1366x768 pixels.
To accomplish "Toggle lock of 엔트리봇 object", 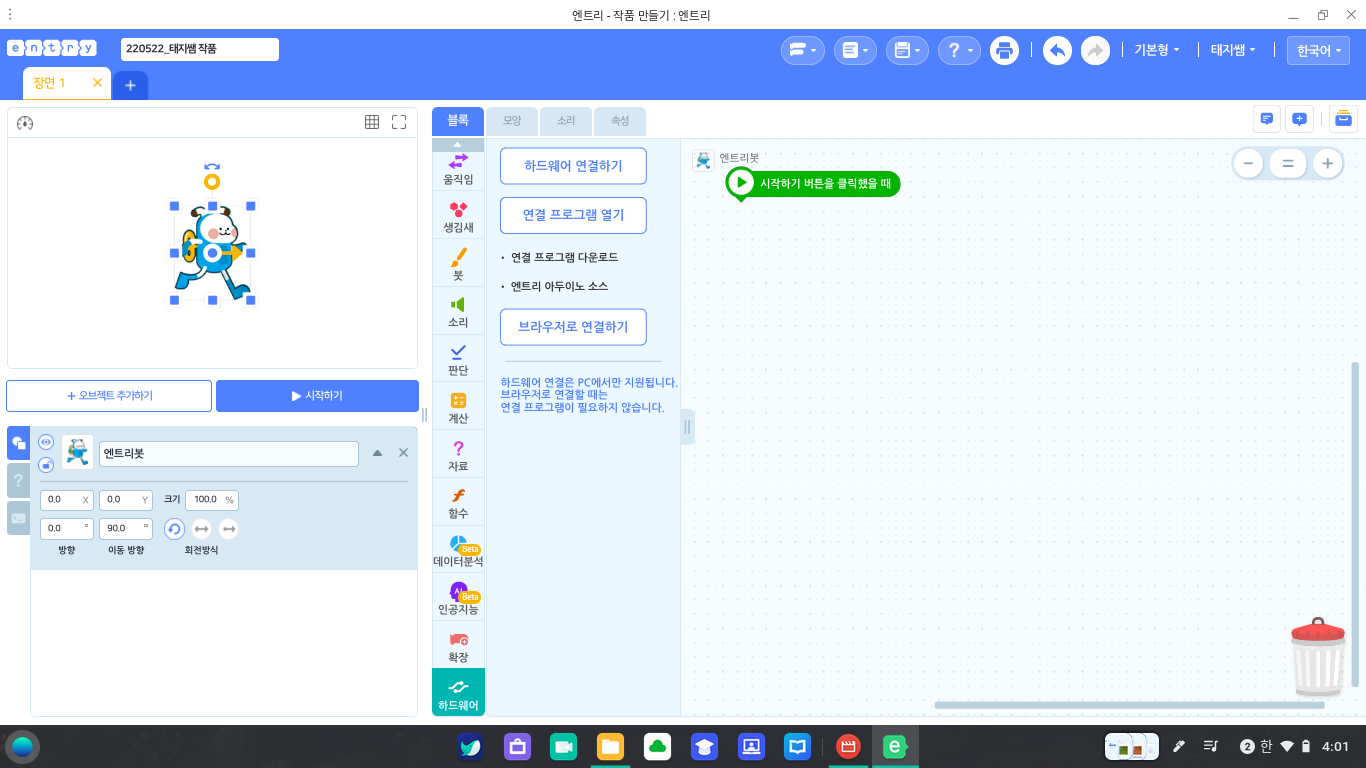I will pyautogui.click(x=46, y=465).
